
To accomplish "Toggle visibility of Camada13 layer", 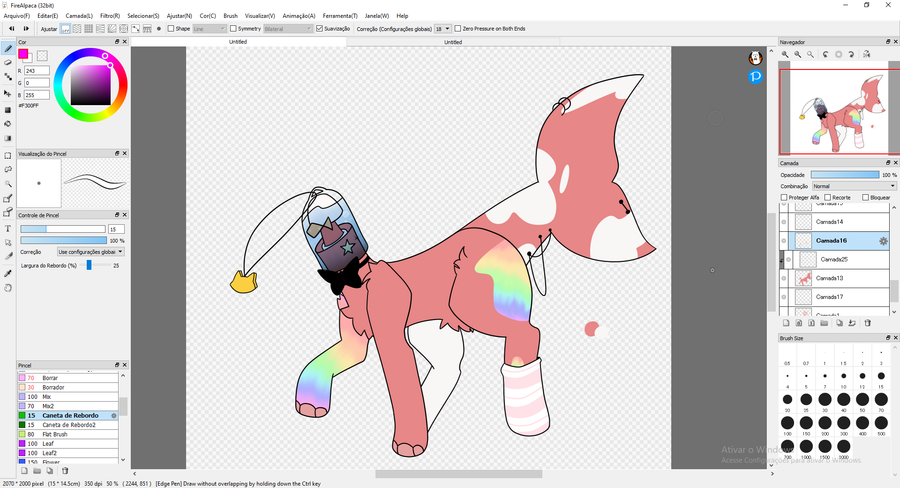I will (x=783, y=278).
